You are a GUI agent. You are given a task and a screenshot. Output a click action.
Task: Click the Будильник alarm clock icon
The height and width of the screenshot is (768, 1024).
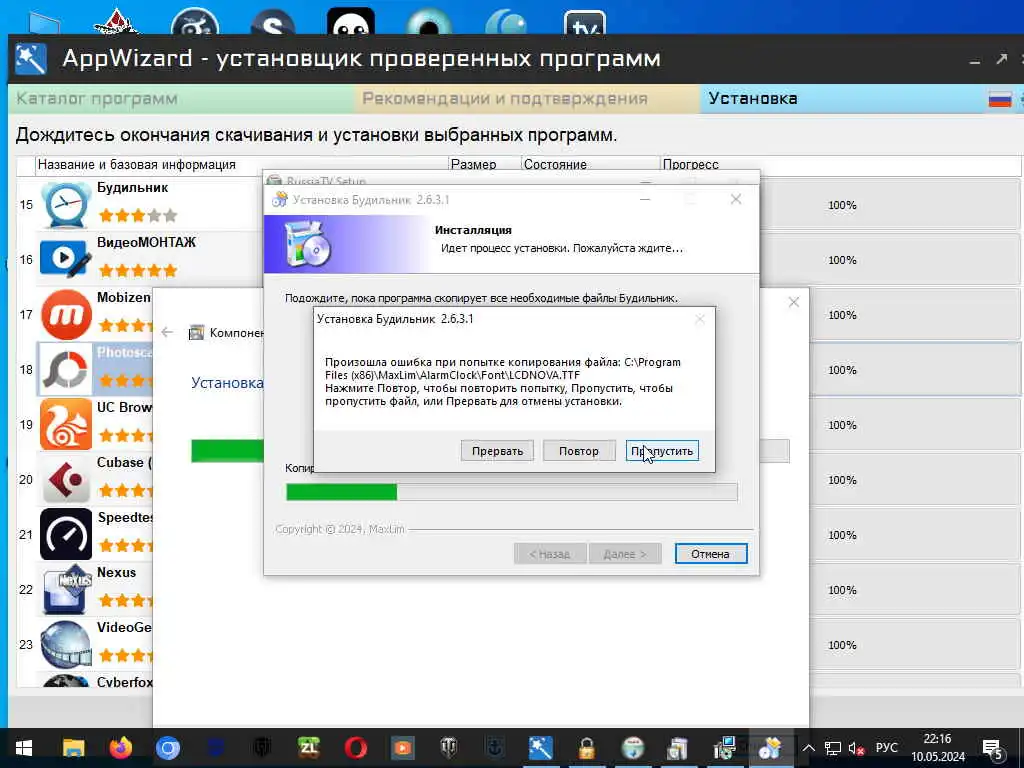coord(65,204)
